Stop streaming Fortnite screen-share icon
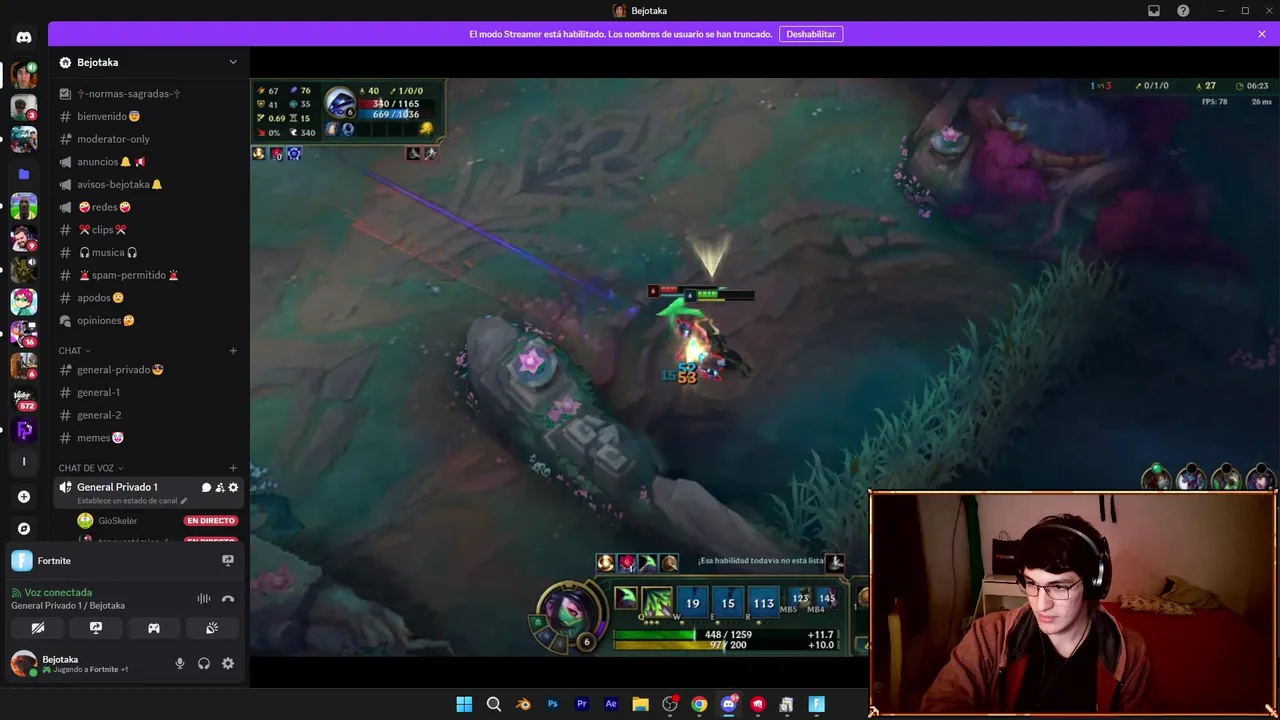Viewport: 1280px width, 720px height. (227, 561)
